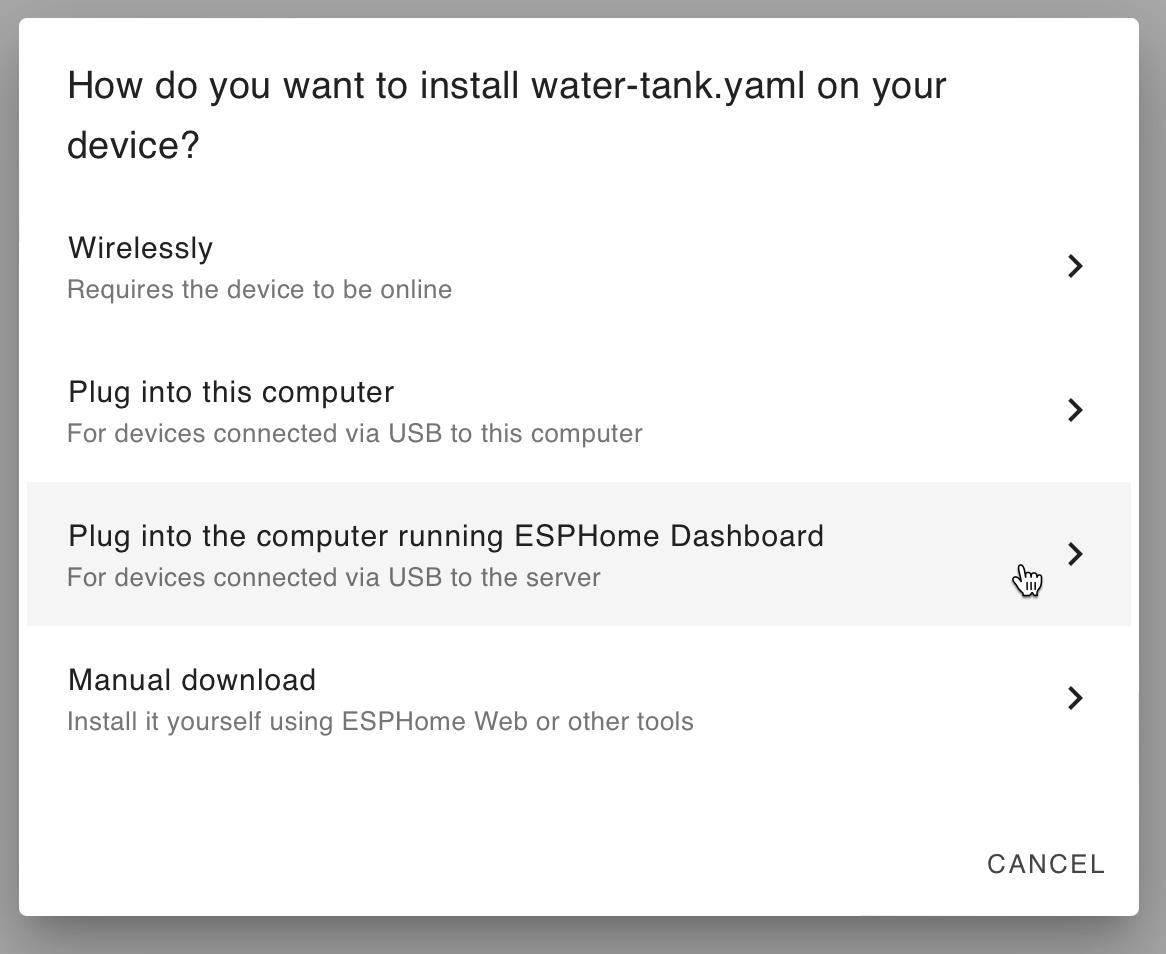
Task: Click "For devices connected via USB to the server"
Action: (333, 578)
